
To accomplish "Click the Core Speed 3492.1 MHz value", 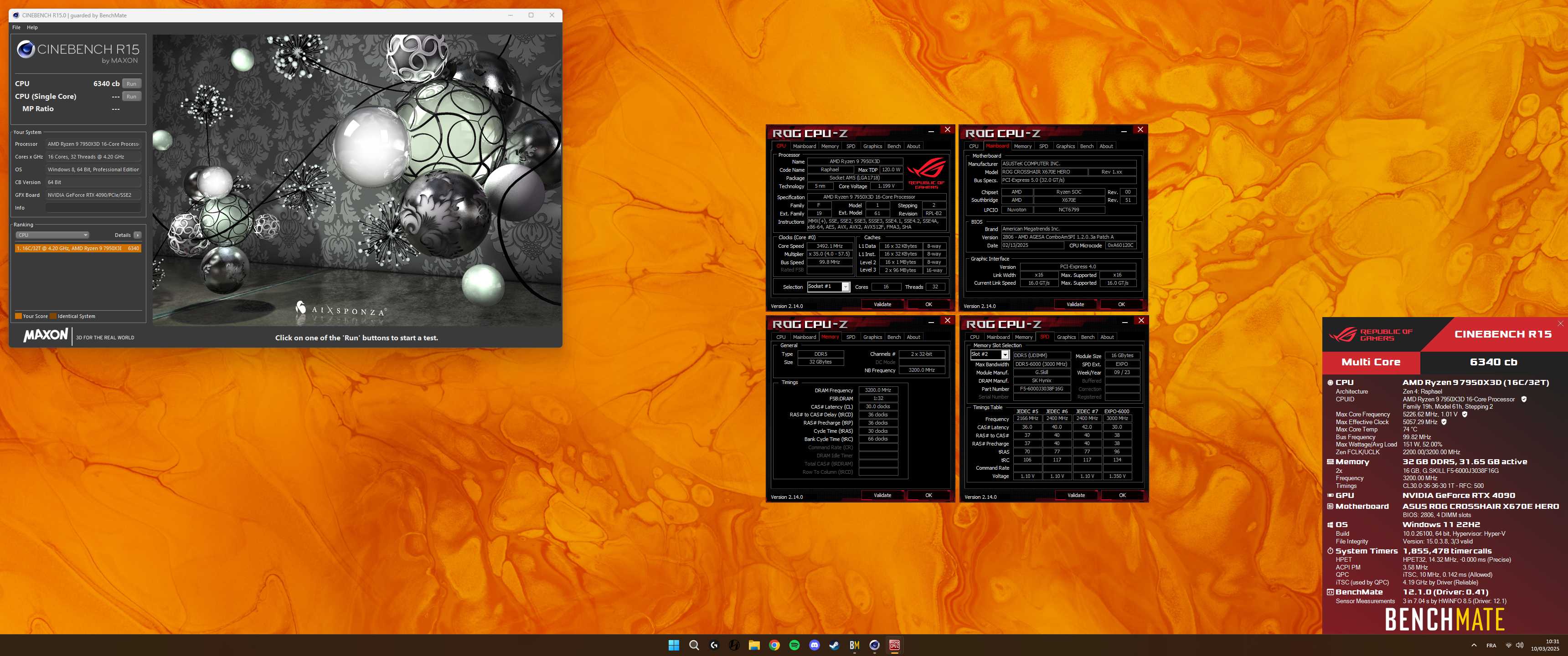I will coord(829,246).
